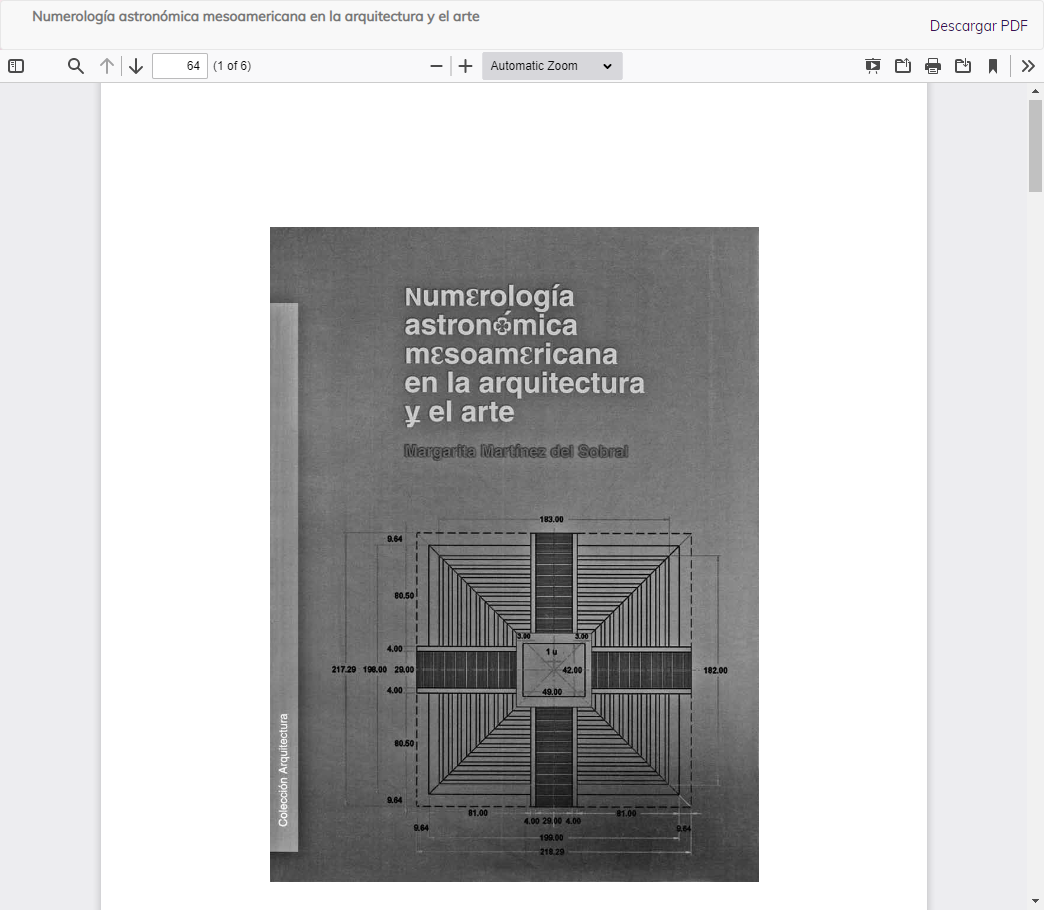1044x910 pixels.
Task: Download the PDF via toolbar icon
Action: click(963, 66)
